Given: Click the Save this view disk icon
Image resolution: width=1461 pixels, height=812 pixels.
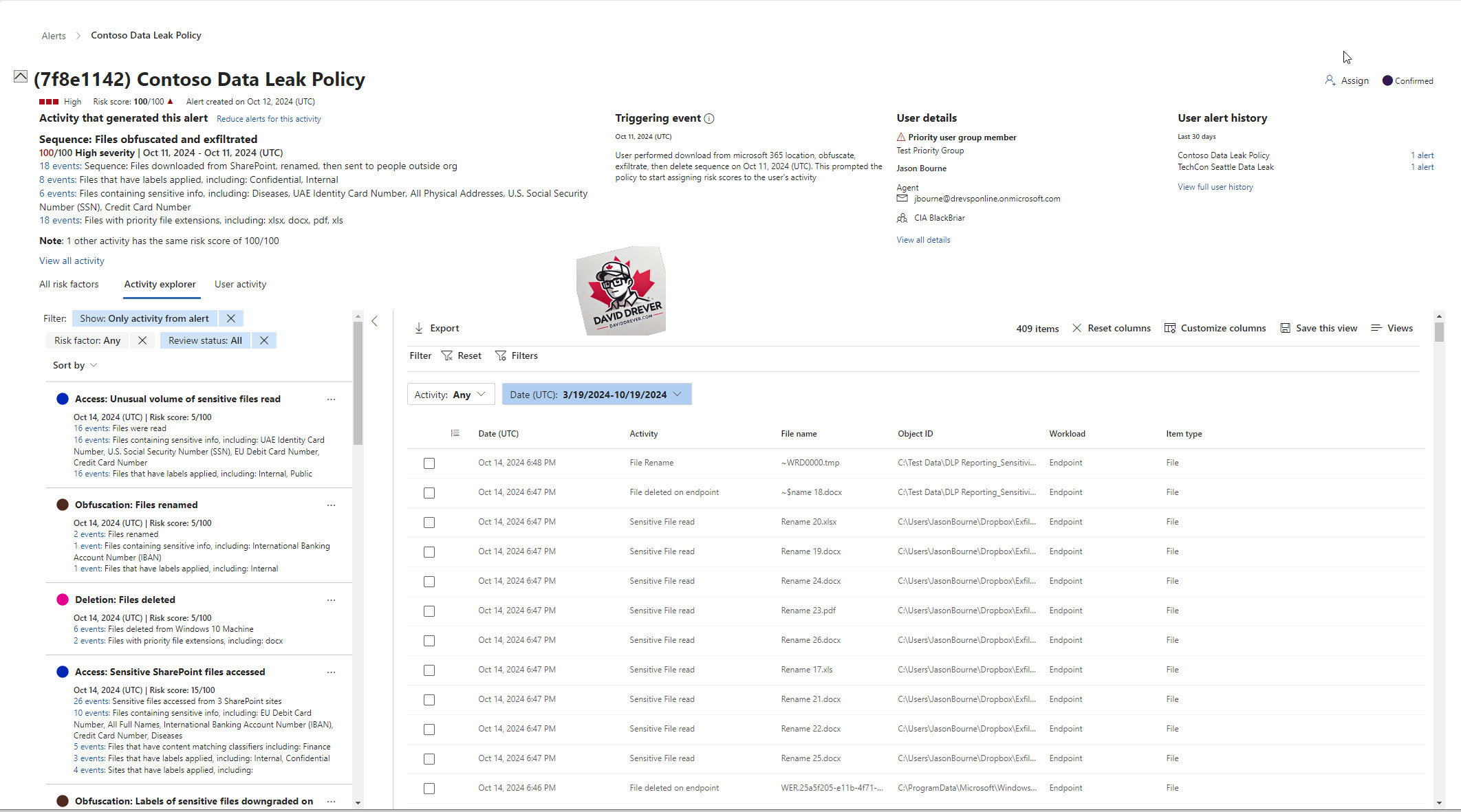Looking at the screenshot, I should coord(1285,328).
